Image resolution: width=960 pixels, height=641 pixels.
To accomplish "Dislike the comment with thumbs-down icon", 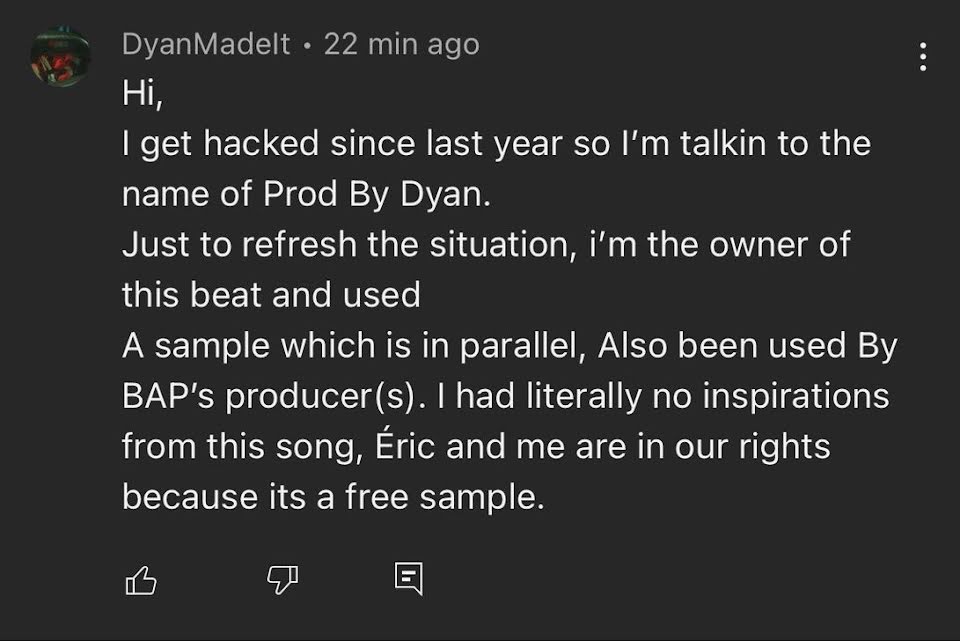I will tap(282, 579).
